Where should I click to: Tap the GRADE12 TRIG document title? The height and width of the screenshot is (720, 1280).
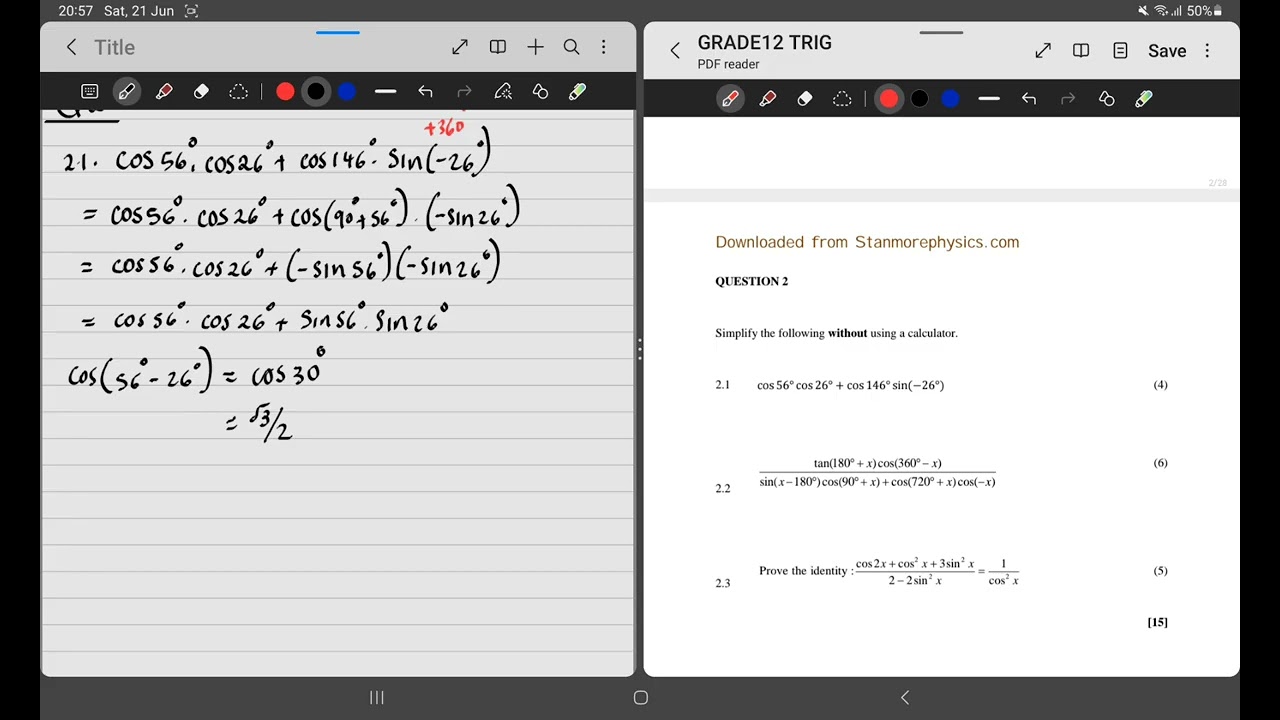(x=764, y=42)
